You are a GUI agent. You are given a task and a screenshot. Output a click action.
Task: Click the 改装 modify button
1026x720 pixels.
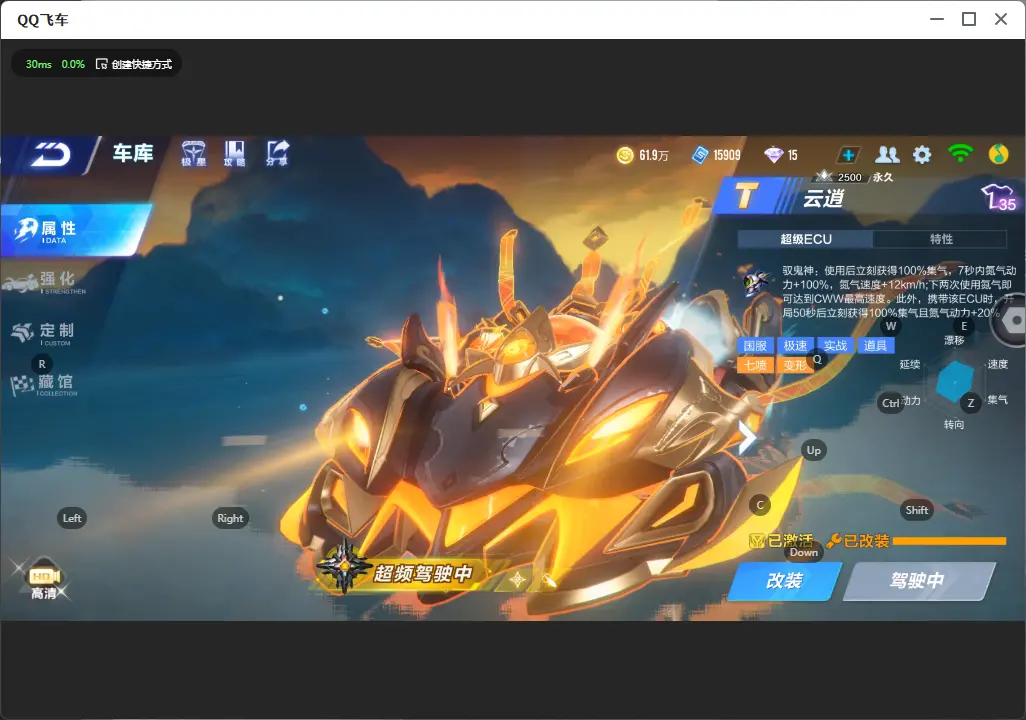785,581
